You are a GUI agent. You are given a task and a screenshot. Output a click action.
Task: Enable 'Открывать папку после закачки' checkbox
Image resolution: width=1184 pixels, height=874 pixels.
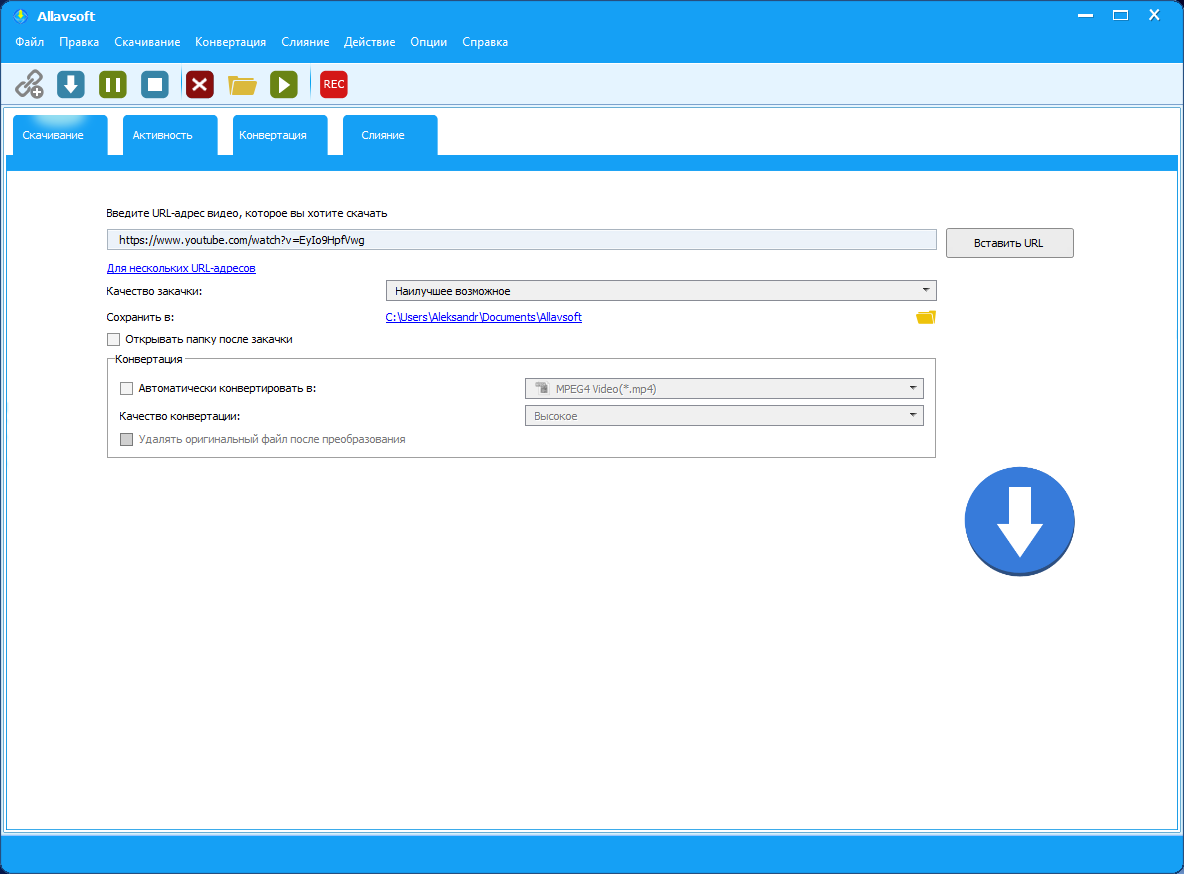pos(114,340)
